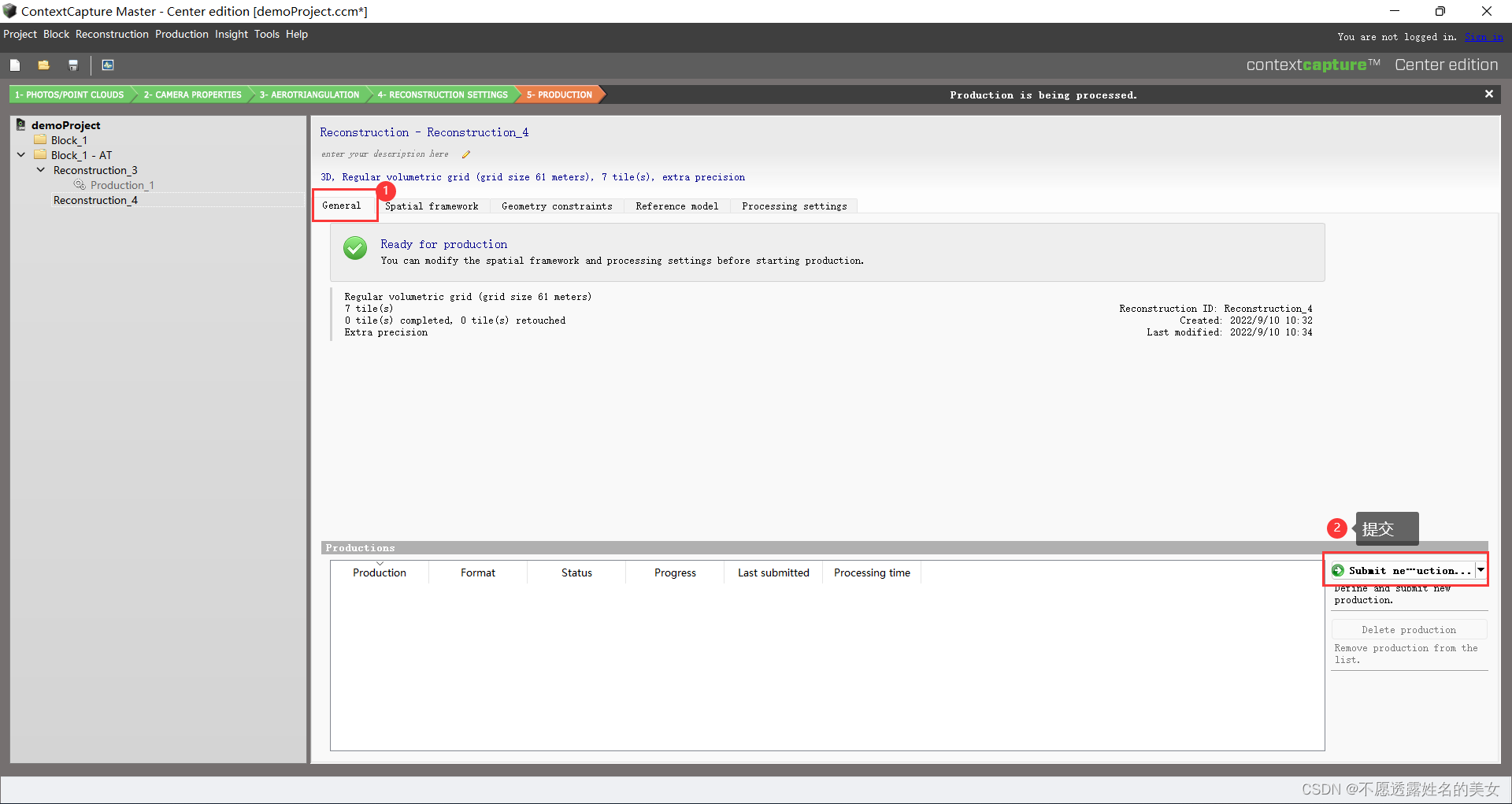1512x804 pixels.
Task: Click the Save project toolbar icon
Action: click(x=73, y=65)
